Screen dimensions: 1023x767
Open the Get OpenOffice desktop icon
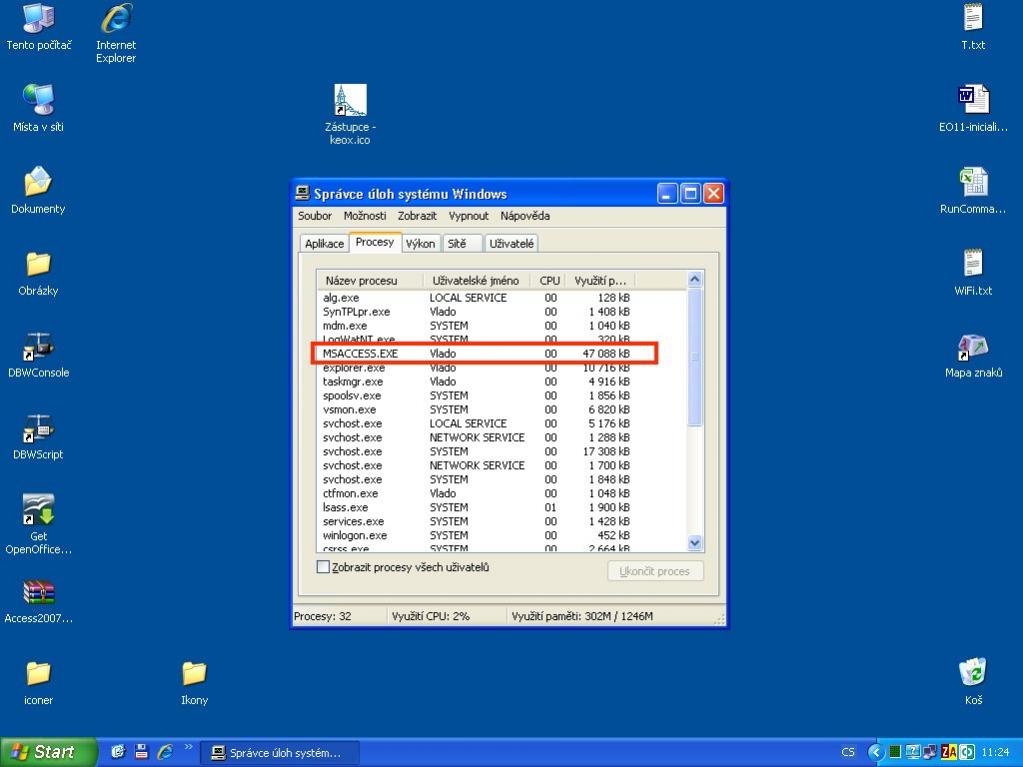click(x=38, y=510)
